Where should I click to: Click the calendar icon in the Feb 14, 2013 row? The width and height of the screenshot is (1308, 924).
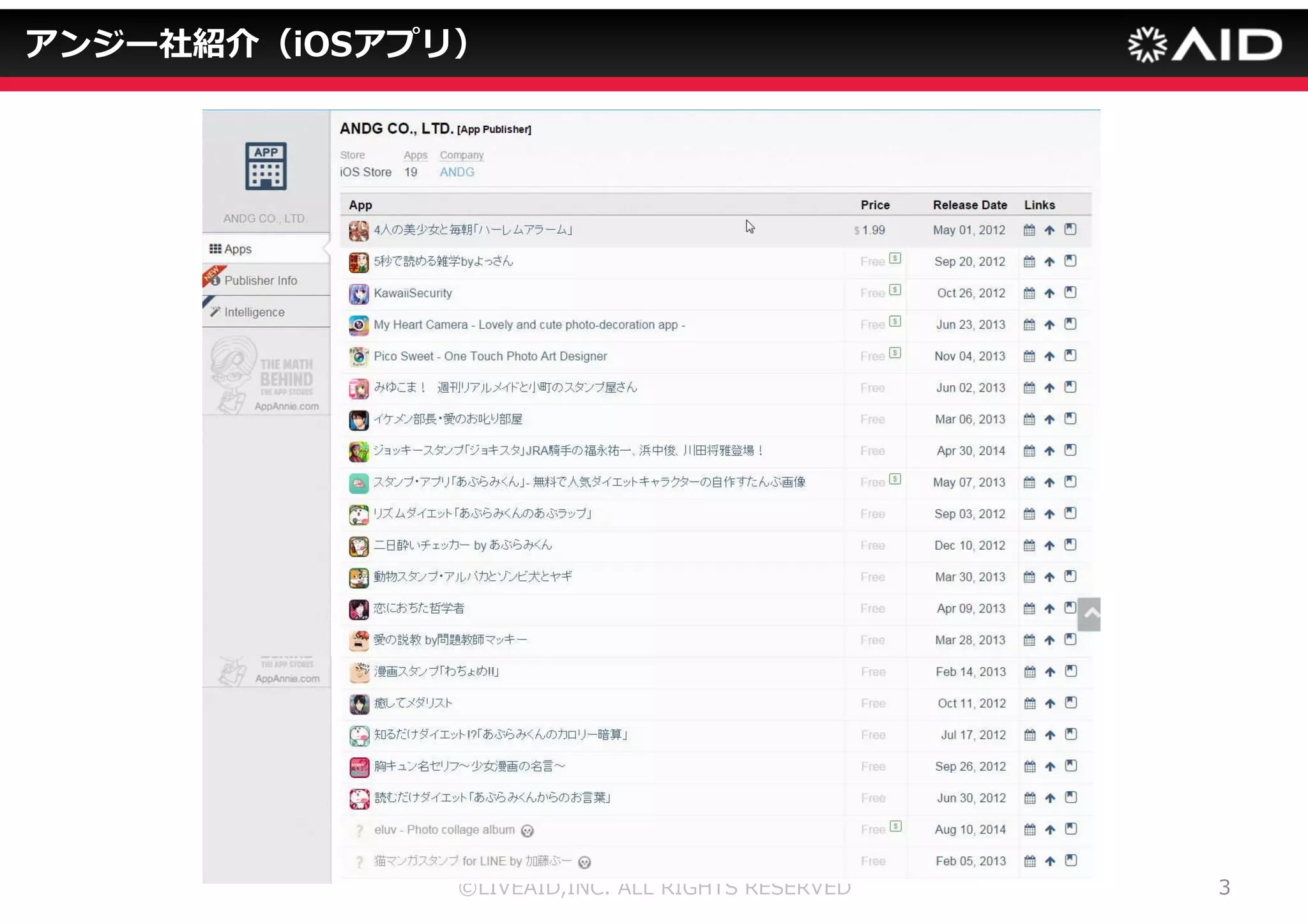tap(1030, 672)
